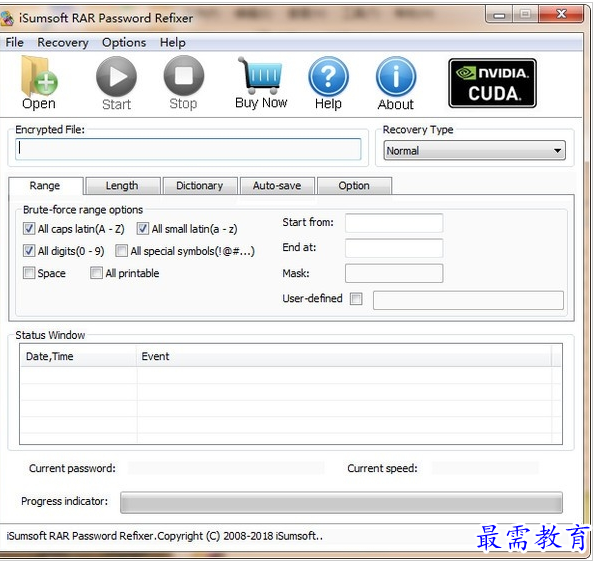Image resolution: width=598 pixels, height=569 pixels.
Task: Click the Progress indicator bar
Action: pos(341,503)
